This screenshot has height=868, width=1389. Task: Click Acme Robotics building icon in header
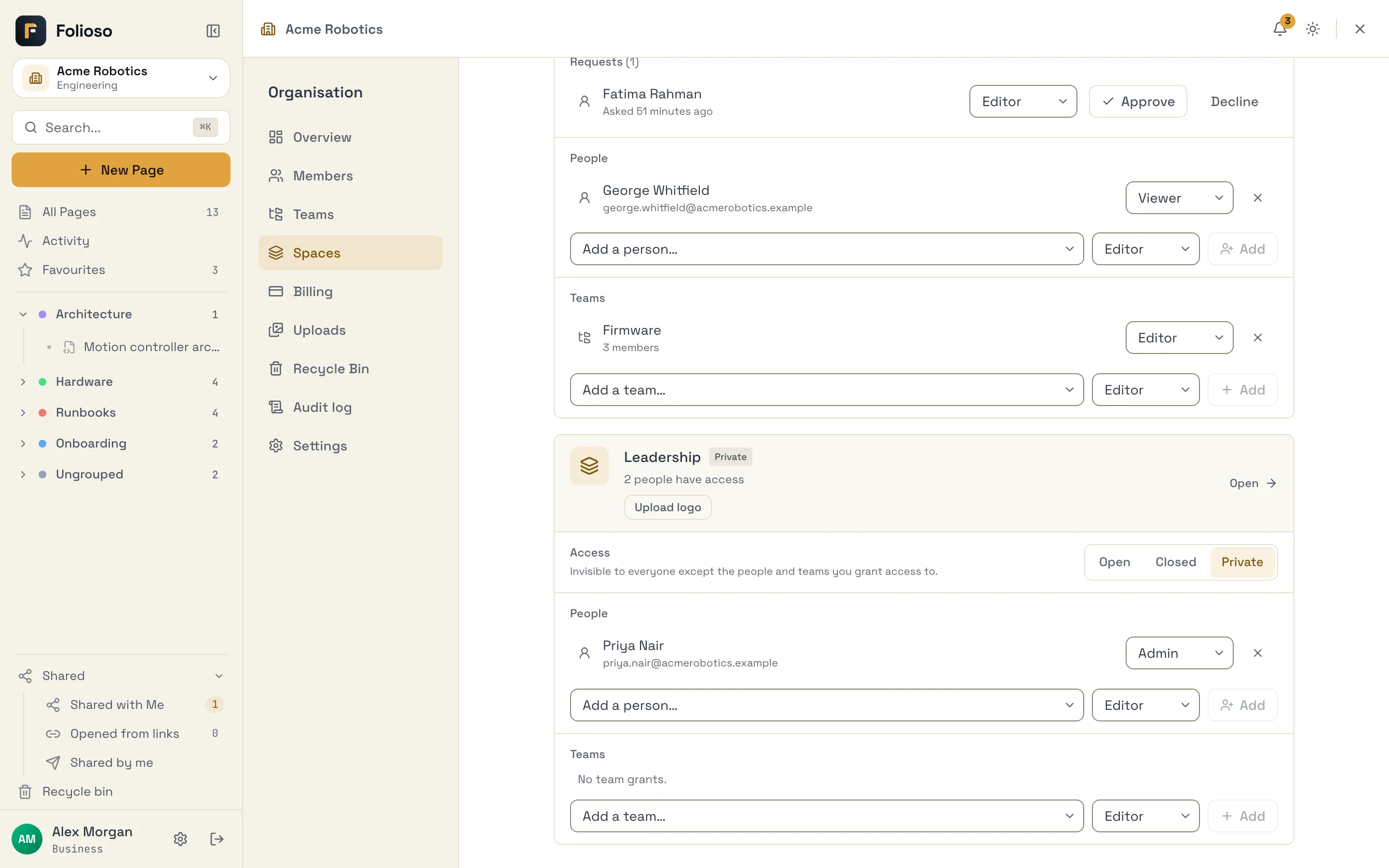click(268, 29)
